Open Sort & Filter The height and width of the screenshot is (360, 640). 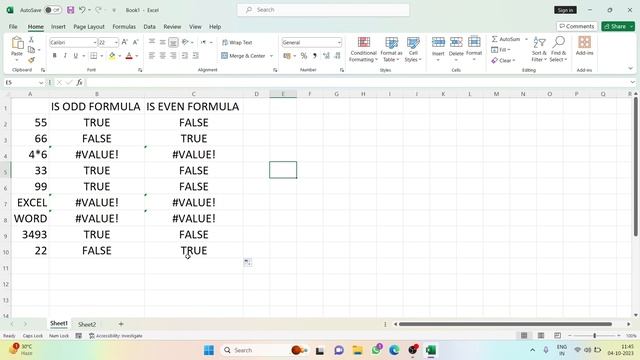(539, 49)
